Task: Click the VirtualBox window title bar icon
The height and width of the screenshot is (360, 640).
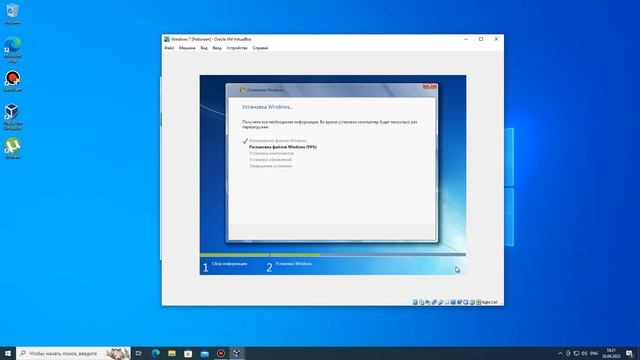Action: pos(167,39)
